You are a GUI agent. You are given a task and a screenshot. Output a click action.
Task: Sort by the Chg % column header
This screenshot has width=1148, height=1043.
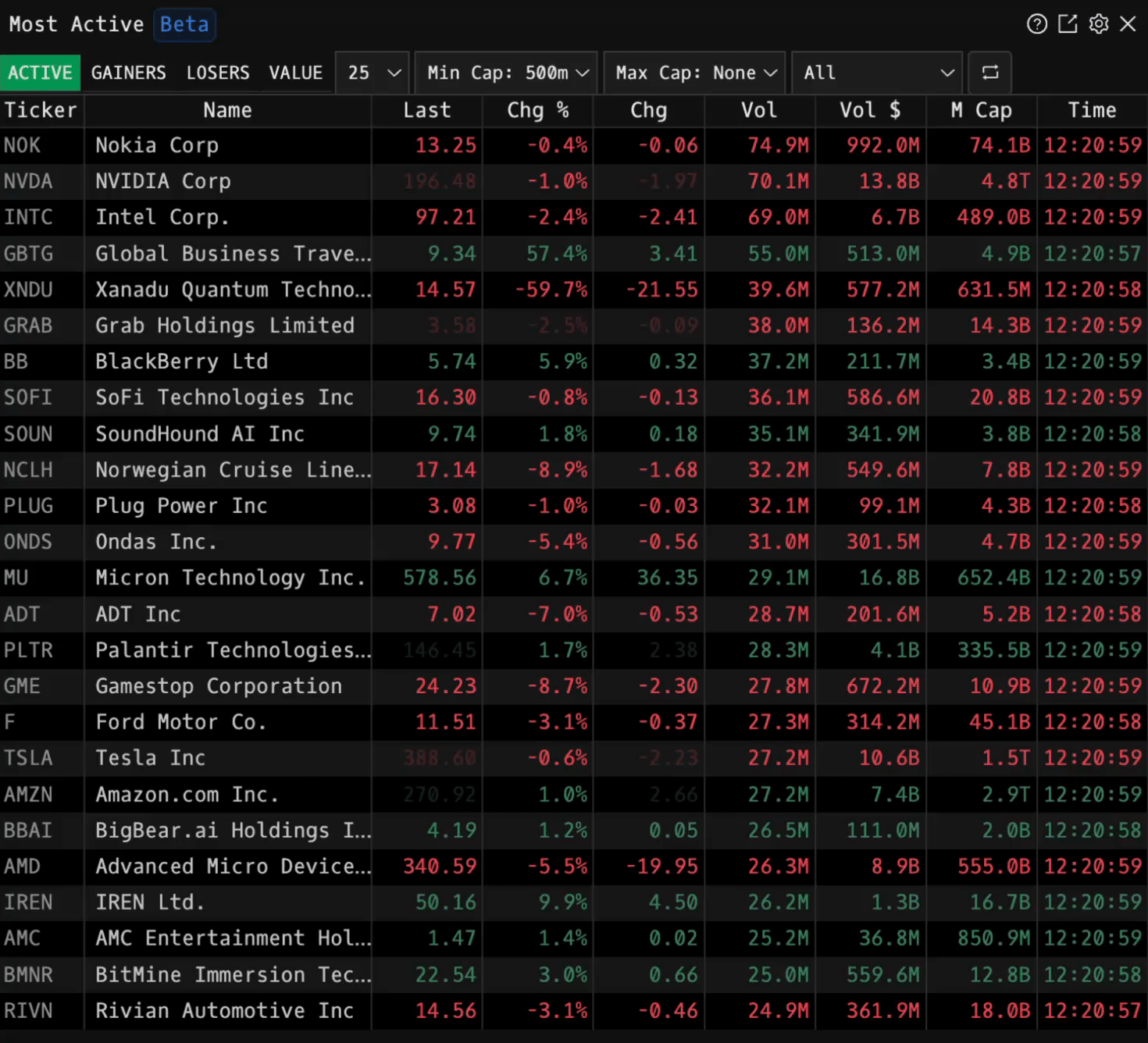point(537,110)
